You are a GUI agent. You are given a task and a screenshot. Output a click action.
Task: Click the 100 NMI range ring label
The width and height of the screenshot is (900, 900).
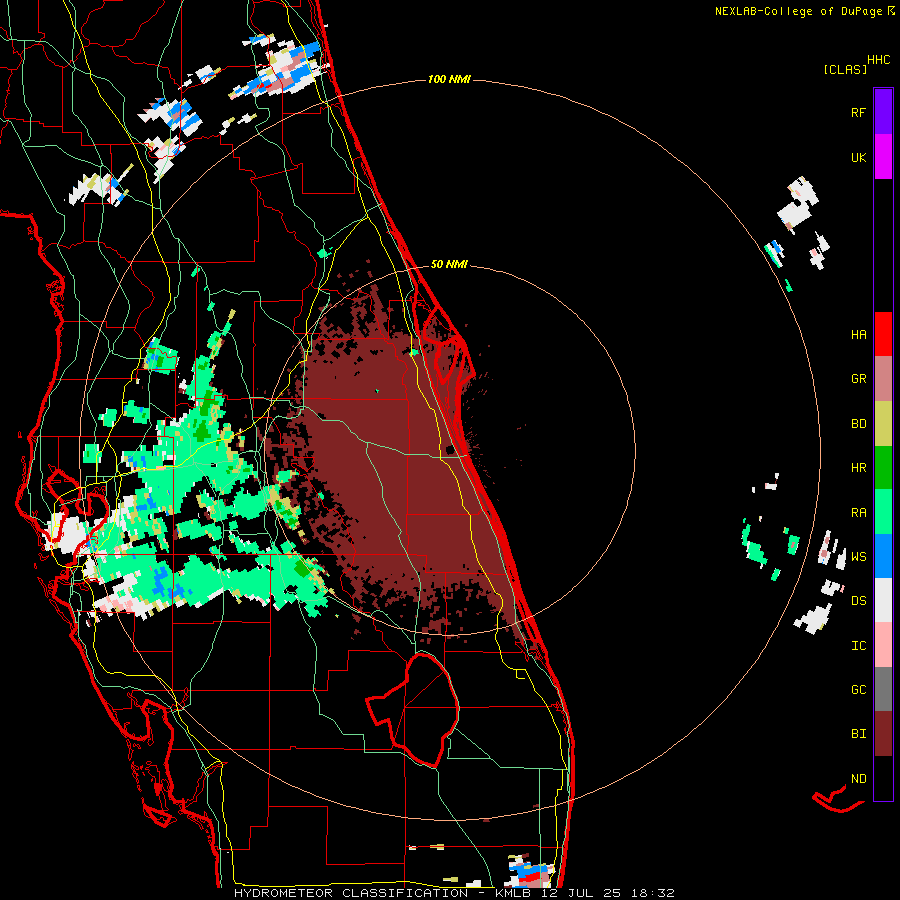coord(449,79)
